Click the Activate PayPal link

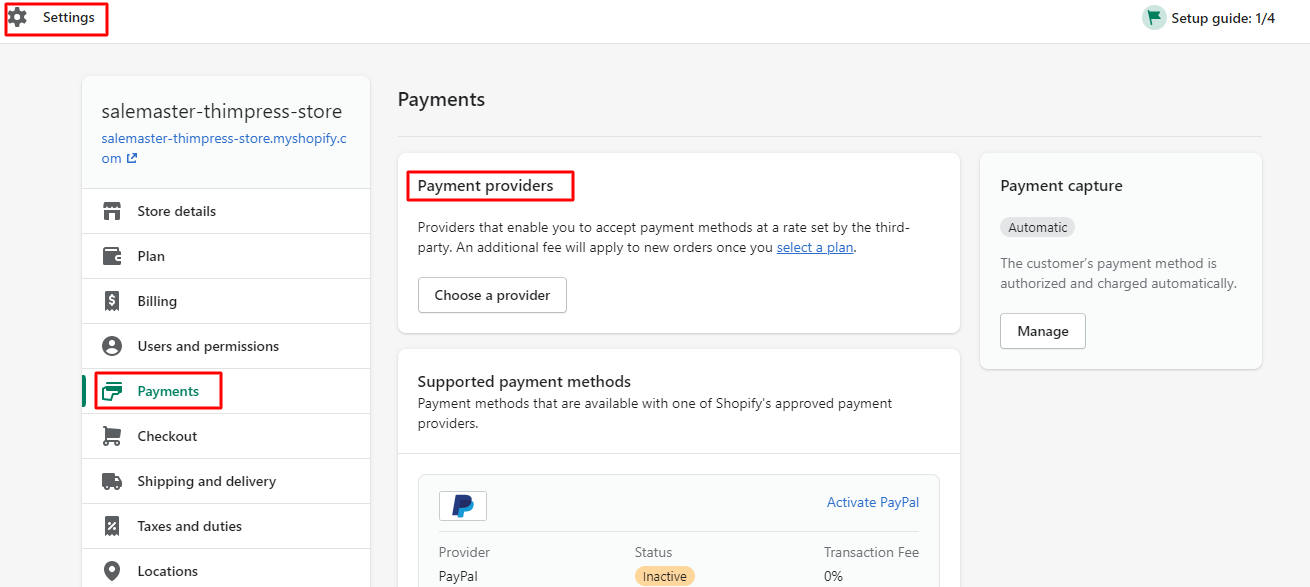[871, 501]
